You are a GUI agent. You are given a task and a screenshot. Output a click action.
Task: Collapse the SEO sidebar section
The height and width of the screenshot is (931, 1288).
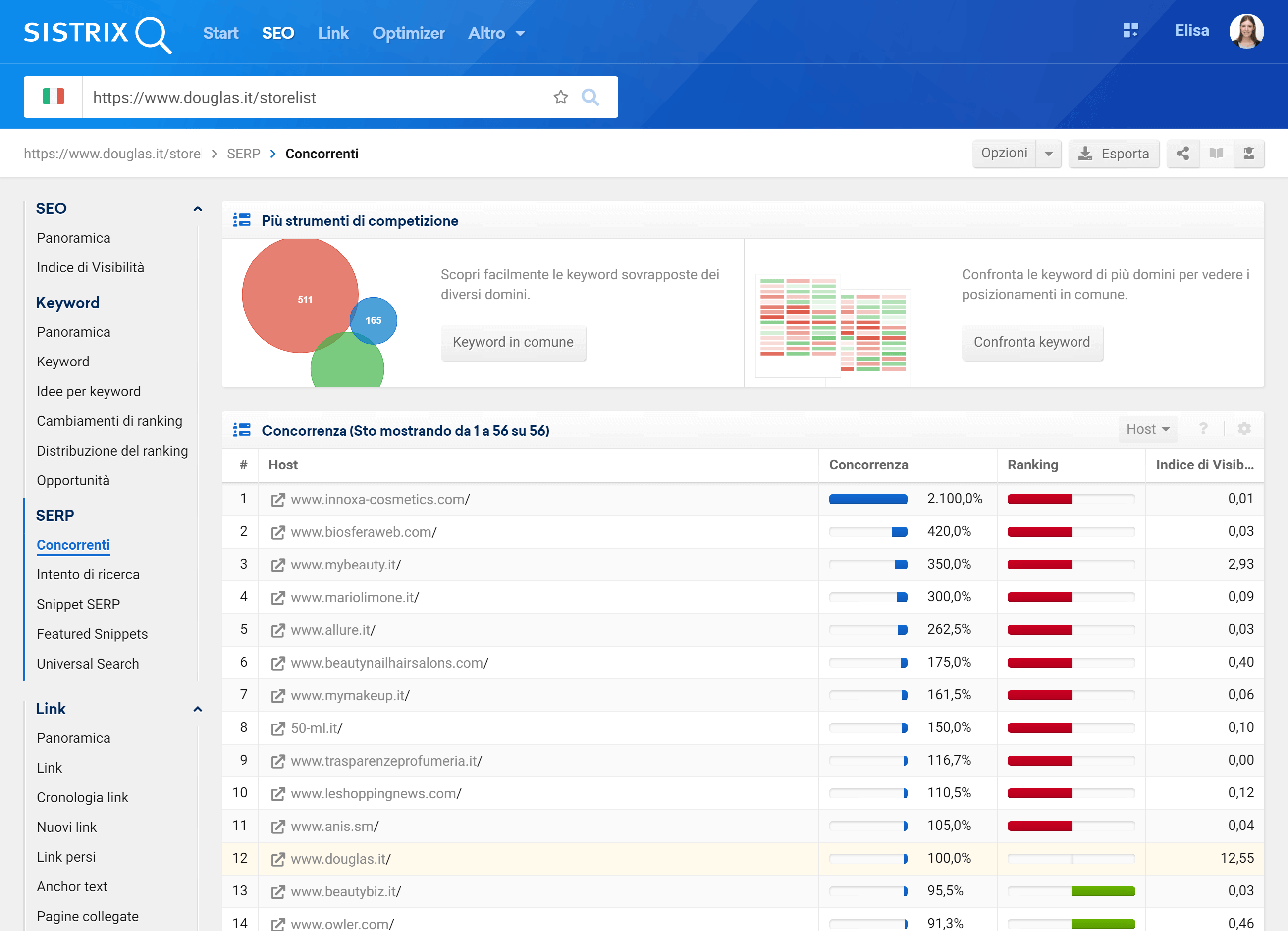198,209
